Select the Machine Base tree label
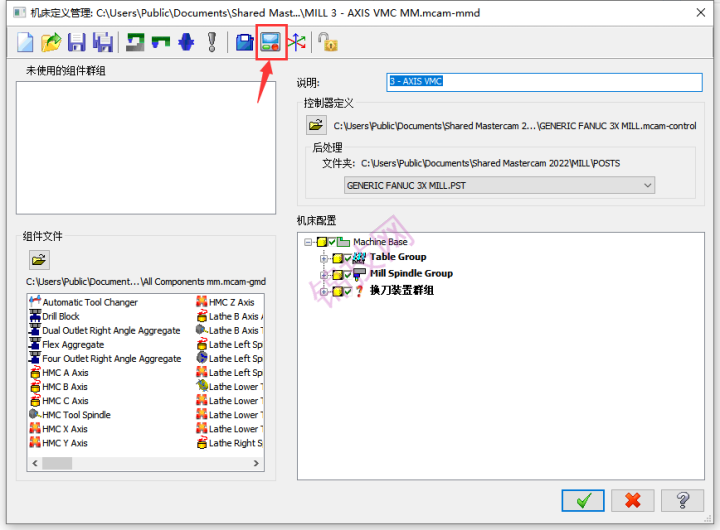 380,242
